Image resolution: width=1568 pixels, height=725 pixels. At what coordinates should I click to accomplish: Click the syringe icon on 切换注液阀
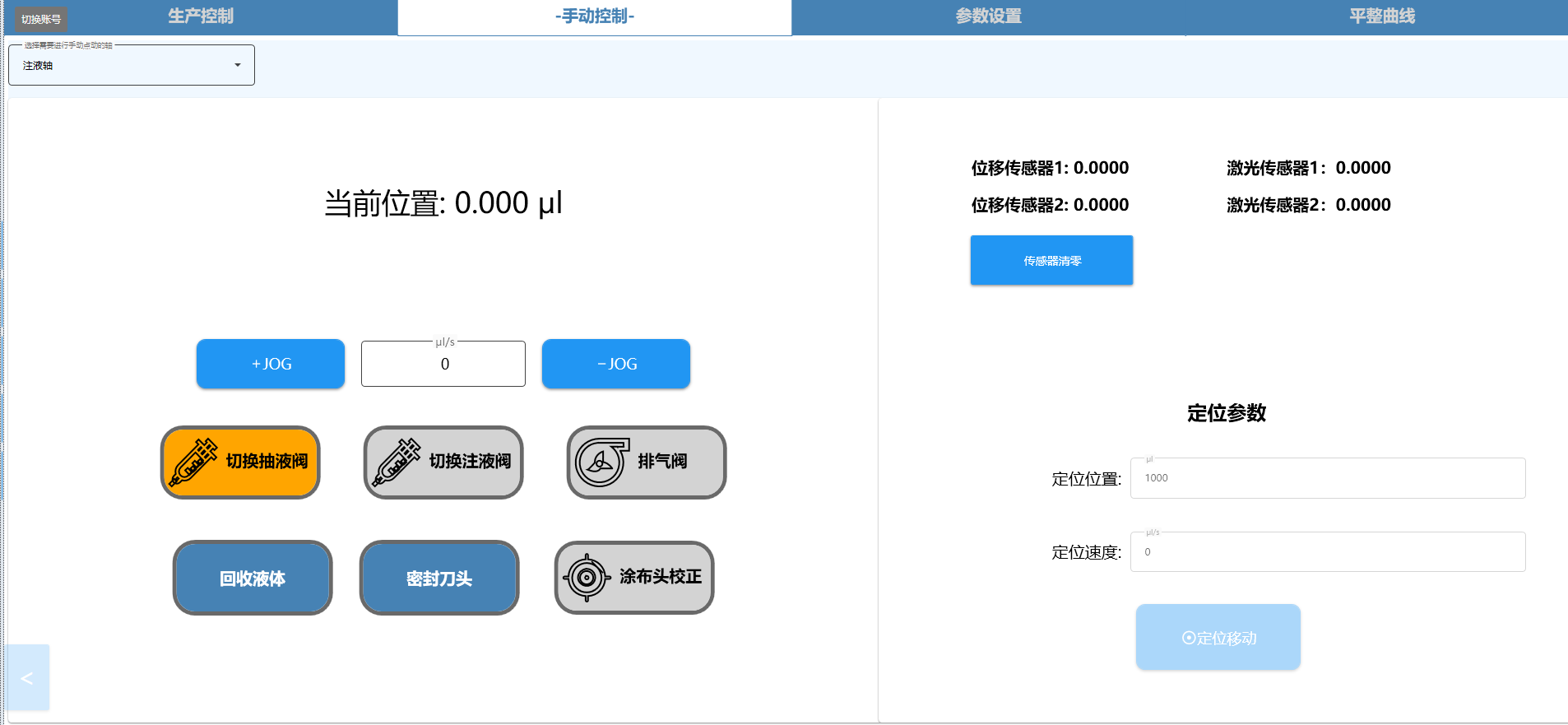tap(397, 462)
